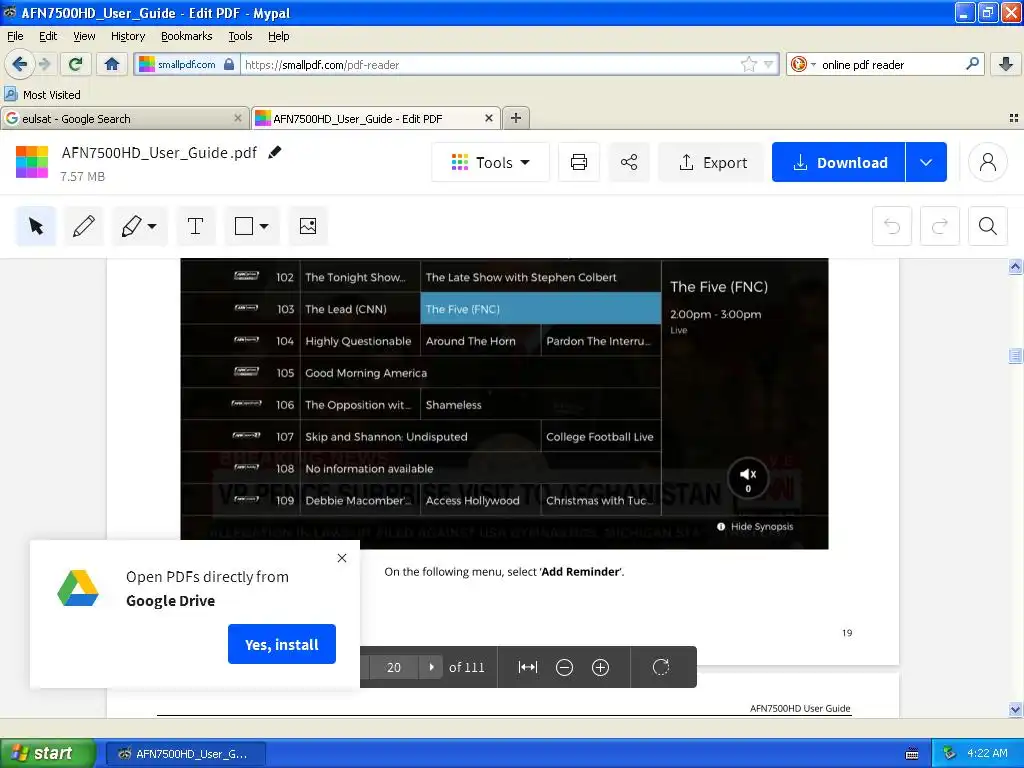
Task: Click the taskbar clock
Action: pos(987,753)
